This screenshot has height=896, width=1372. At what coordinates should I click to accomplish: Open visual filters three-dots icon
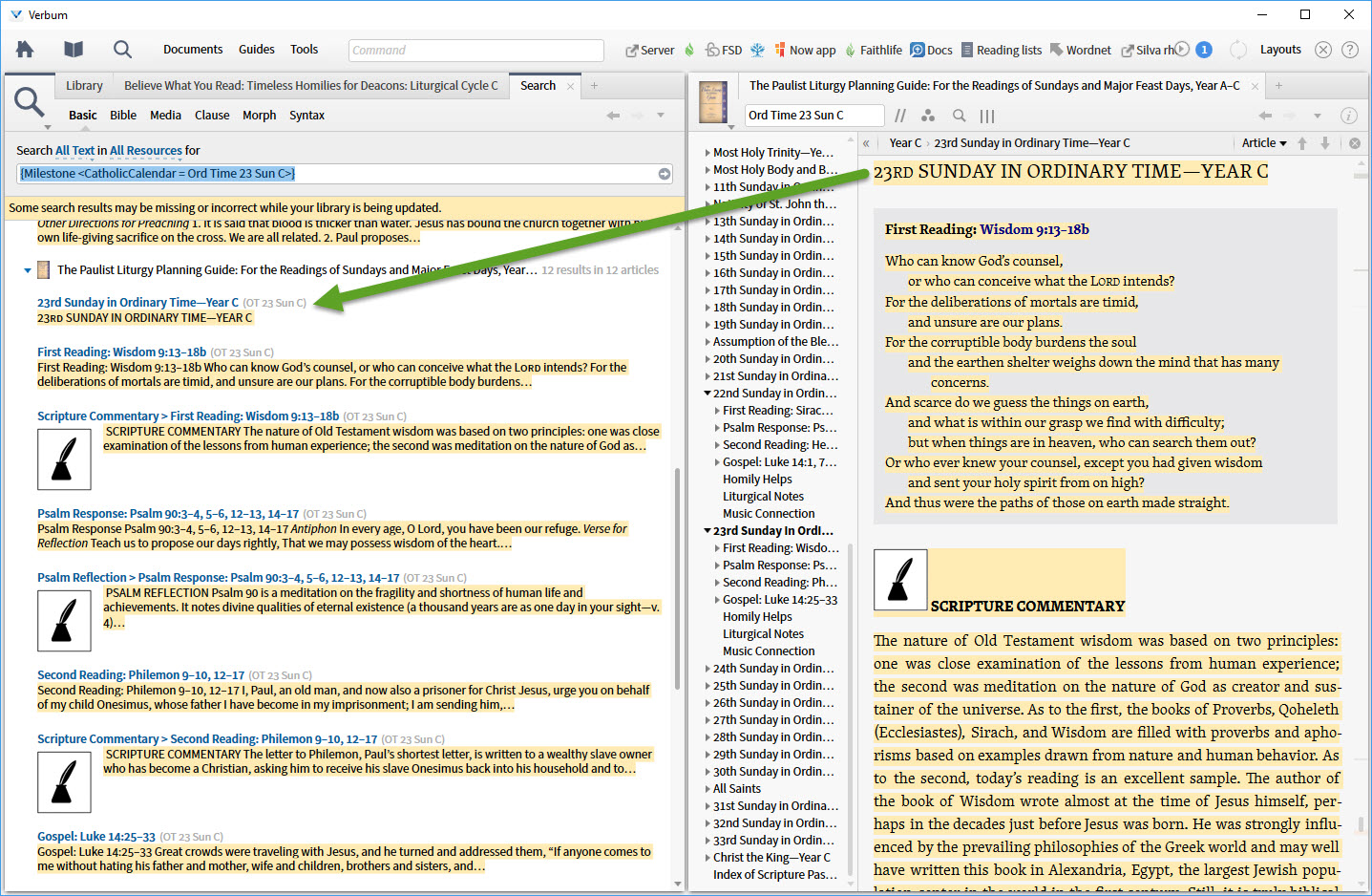pos(928,116)
